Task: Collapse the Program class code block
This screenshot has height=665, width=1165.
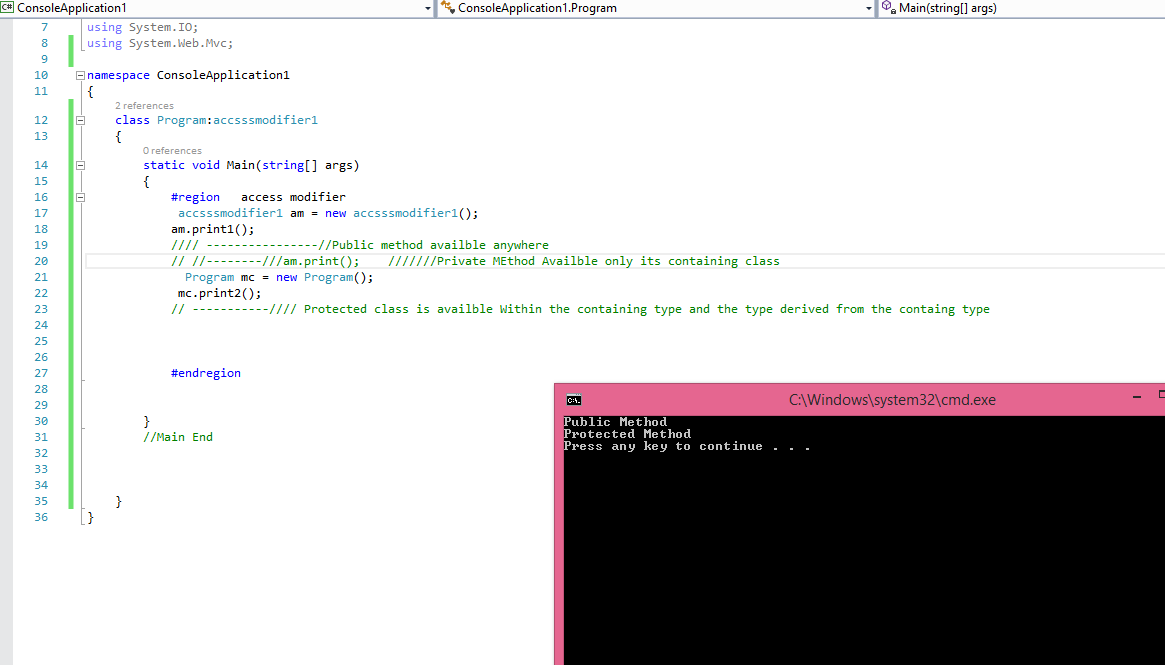Action: tap(79, 122)
